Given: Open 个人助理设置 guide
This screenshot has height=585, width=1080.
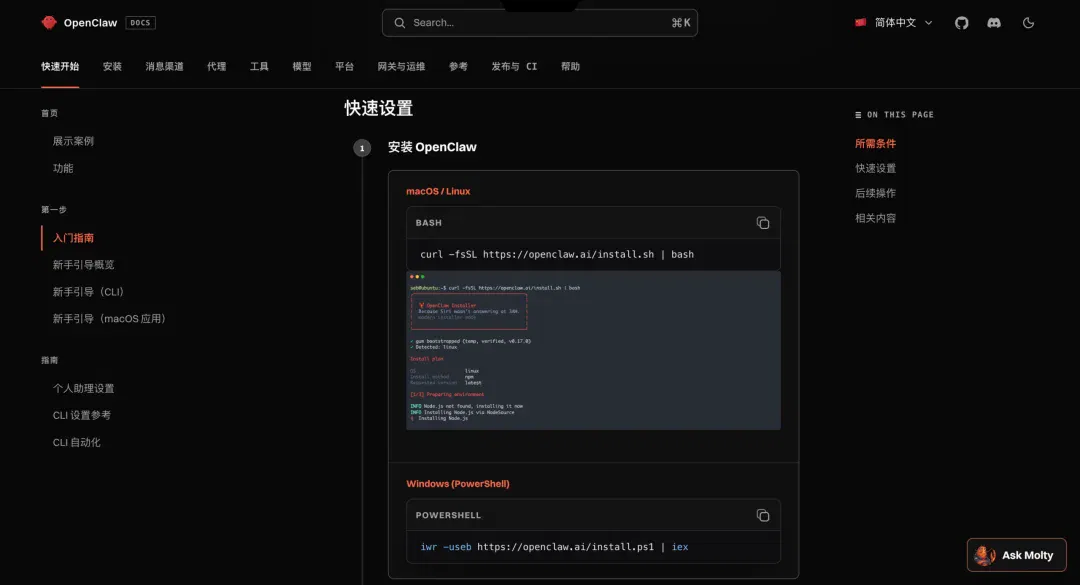Looking at the screenshot, I should [83, 388].
